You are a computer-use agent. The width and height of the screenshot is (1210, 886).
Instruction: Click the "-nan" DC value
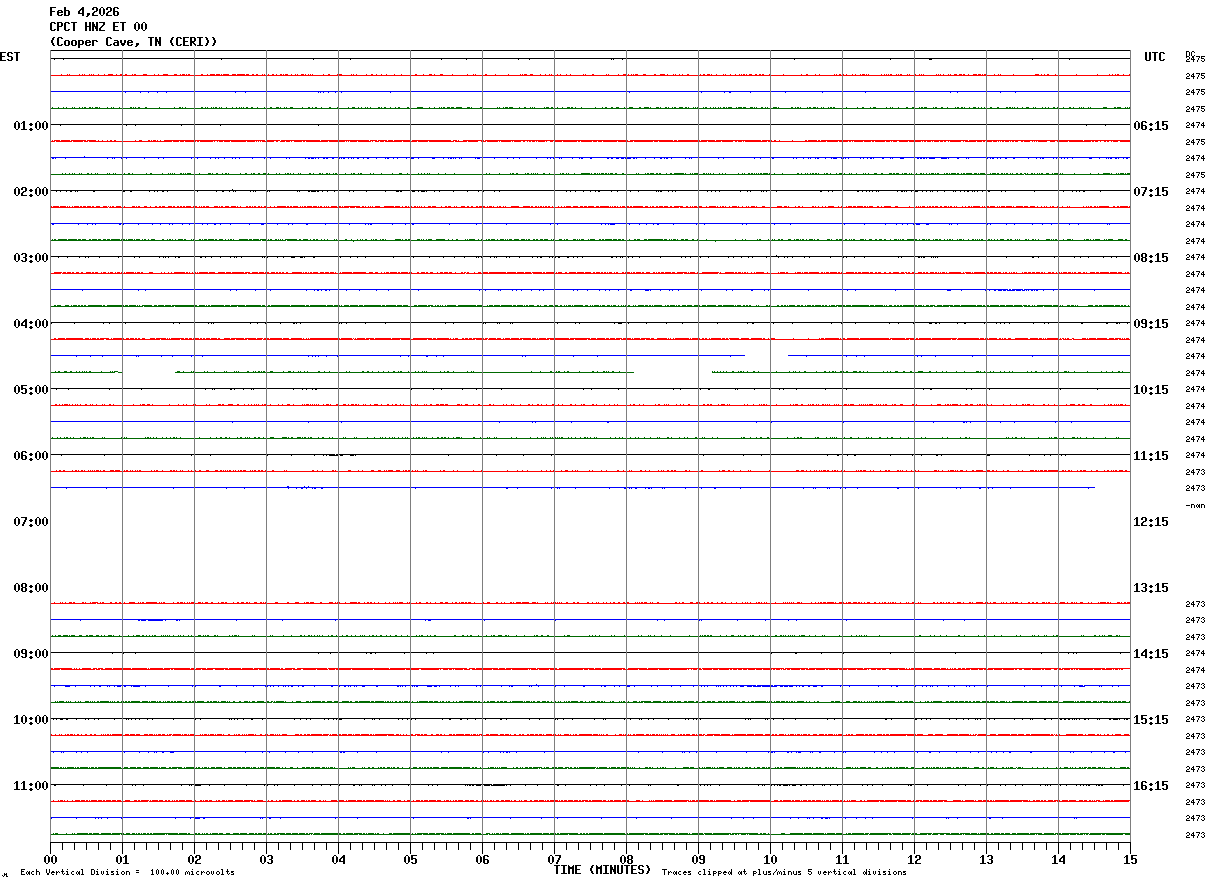(x=1195, y=506)
